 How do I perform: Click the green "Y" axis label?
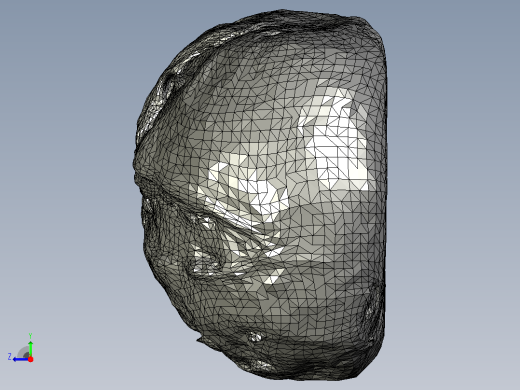pyautogui.click(x=30, y=336)
